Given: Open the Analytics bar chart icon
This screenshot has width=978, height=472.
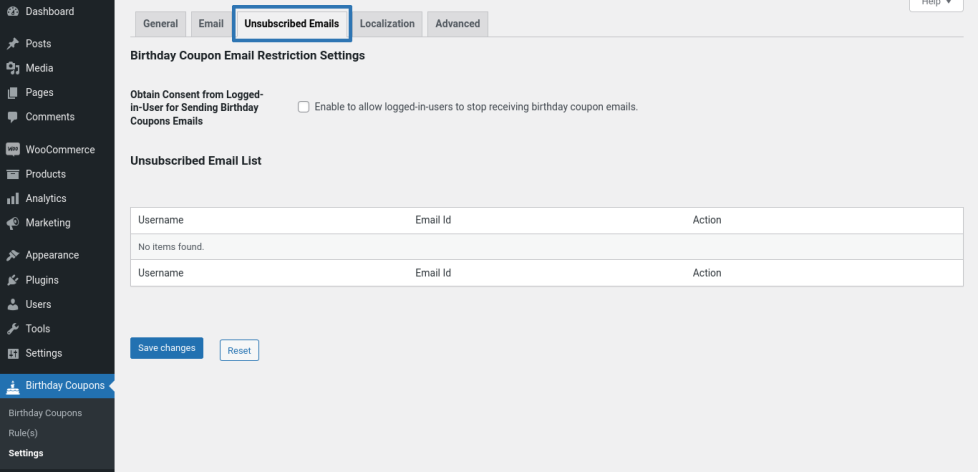Looking at the screenshot, I should (13, 199).
